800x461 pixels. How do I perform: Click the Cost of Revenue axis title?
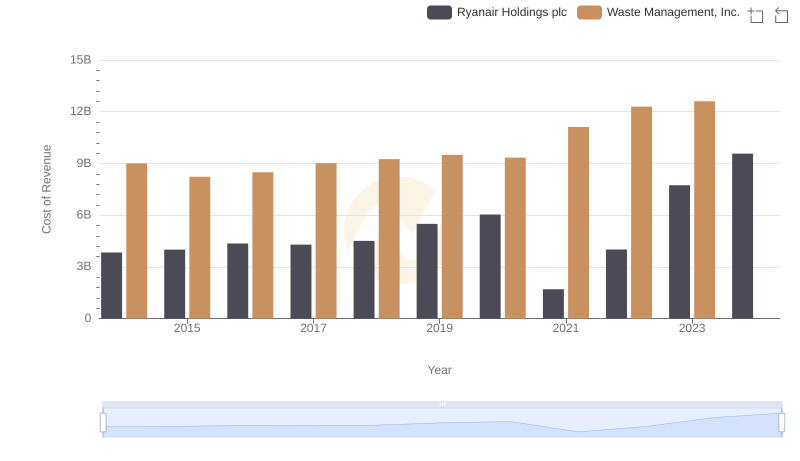point(46,189)
